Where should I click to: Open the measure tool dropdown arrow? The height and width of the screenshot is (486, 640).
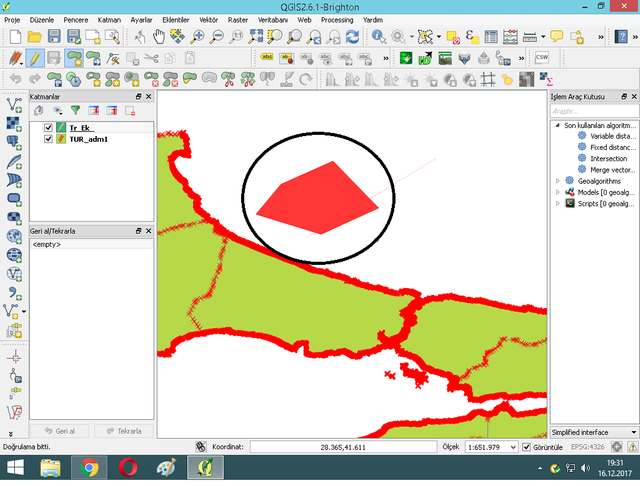pyautogui.click(x=543, y=37)
